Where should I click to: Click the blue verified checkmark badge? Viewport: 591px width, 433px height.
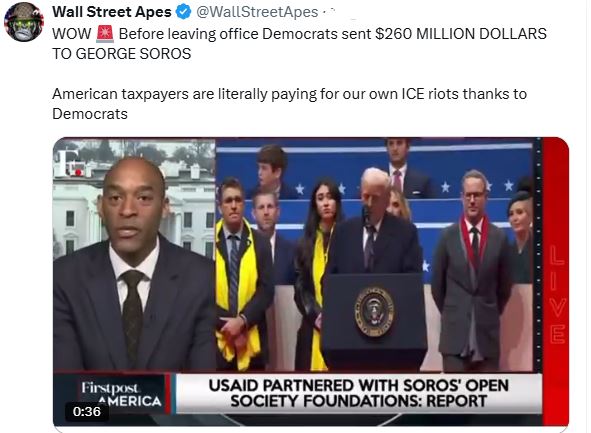click(184, 12)
